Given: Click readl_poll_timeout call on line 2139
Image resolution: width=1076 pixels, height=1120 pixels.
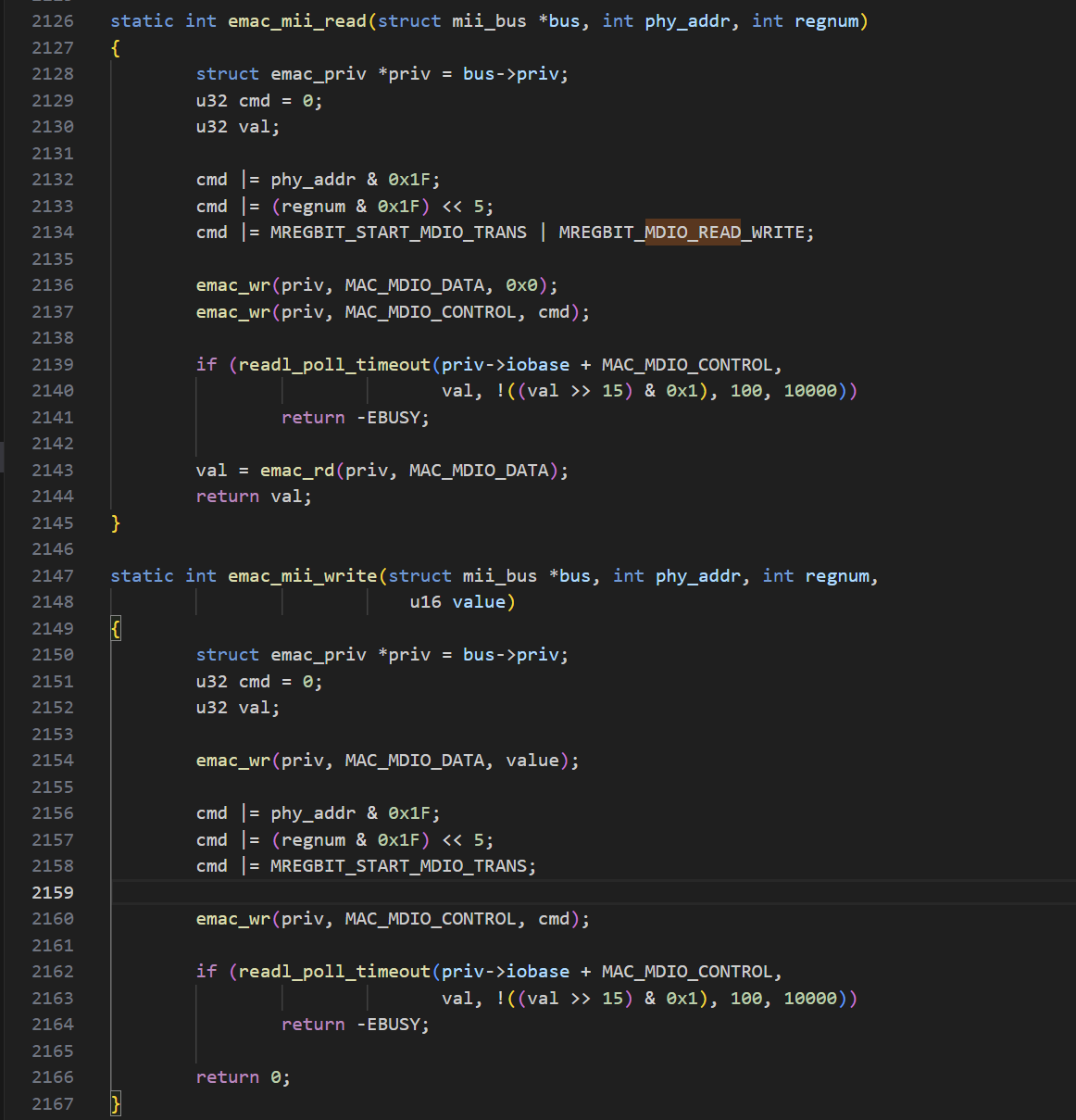Looking at the screenshot, I should click(x=334, y=365).
